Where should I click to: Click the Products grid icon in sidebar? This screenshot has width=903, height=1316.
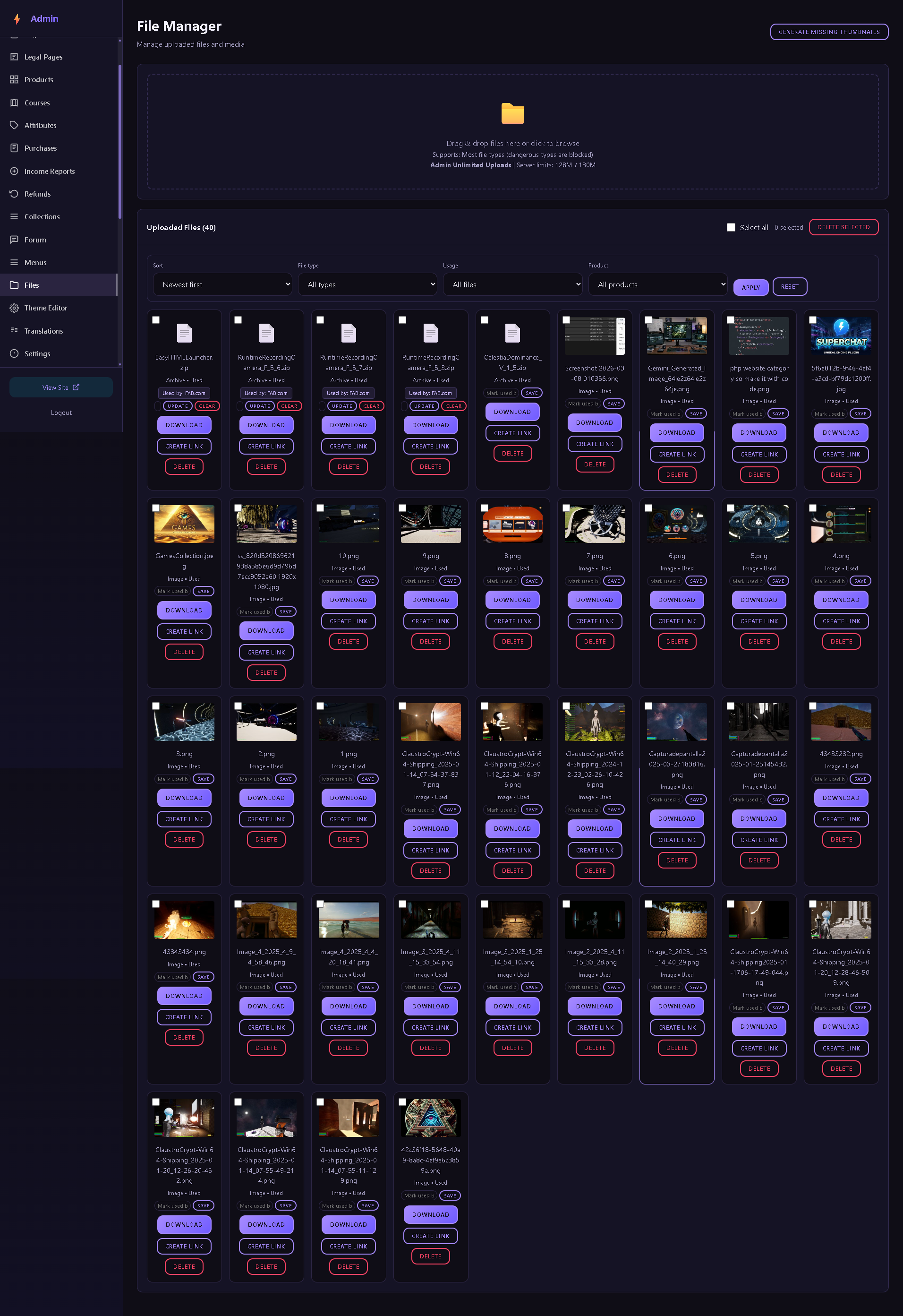click(14, 79)
